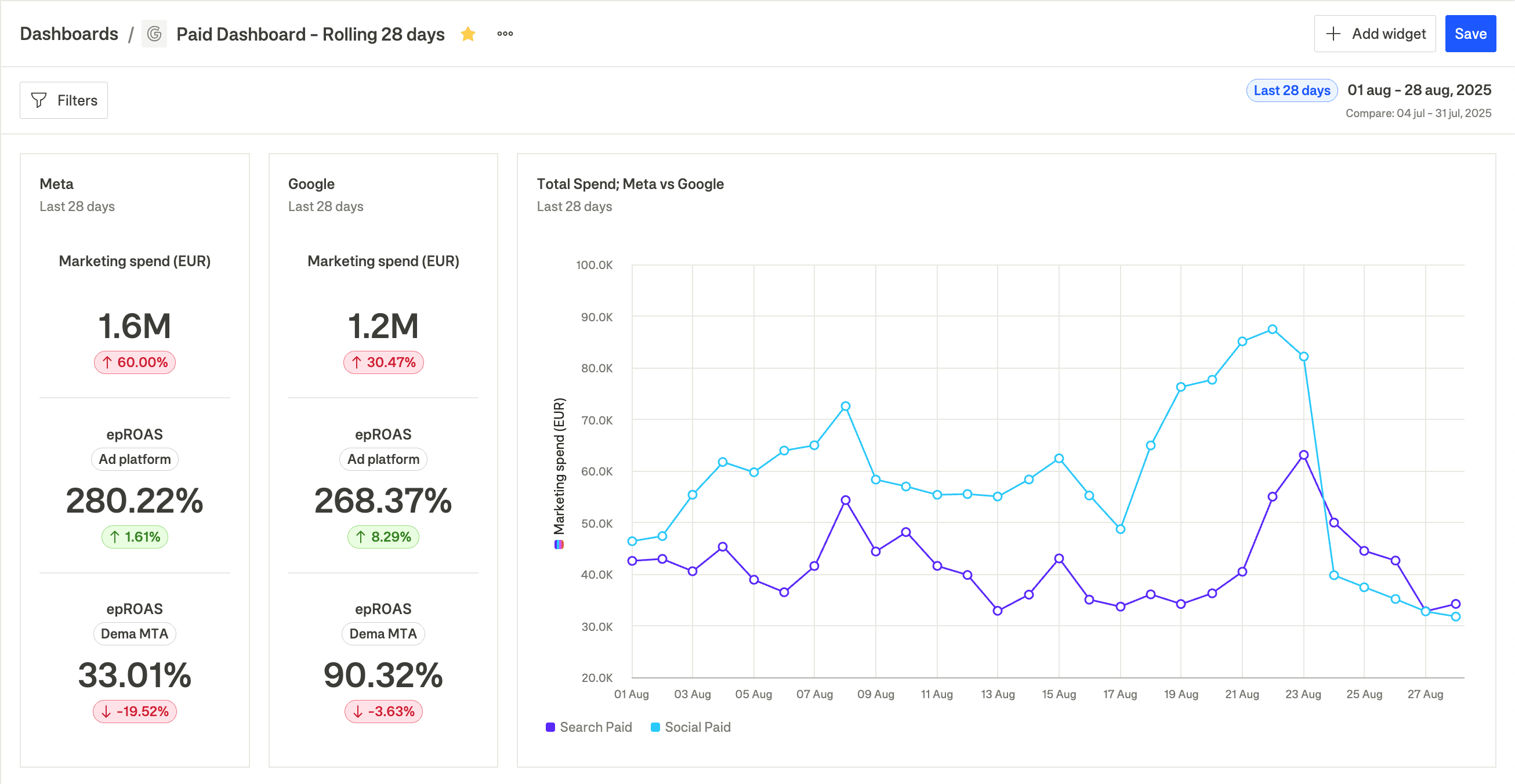Viewport: 1515px width, 784px height.
Task: Click the yellow favorite star icon
Action: pos(468,34)
